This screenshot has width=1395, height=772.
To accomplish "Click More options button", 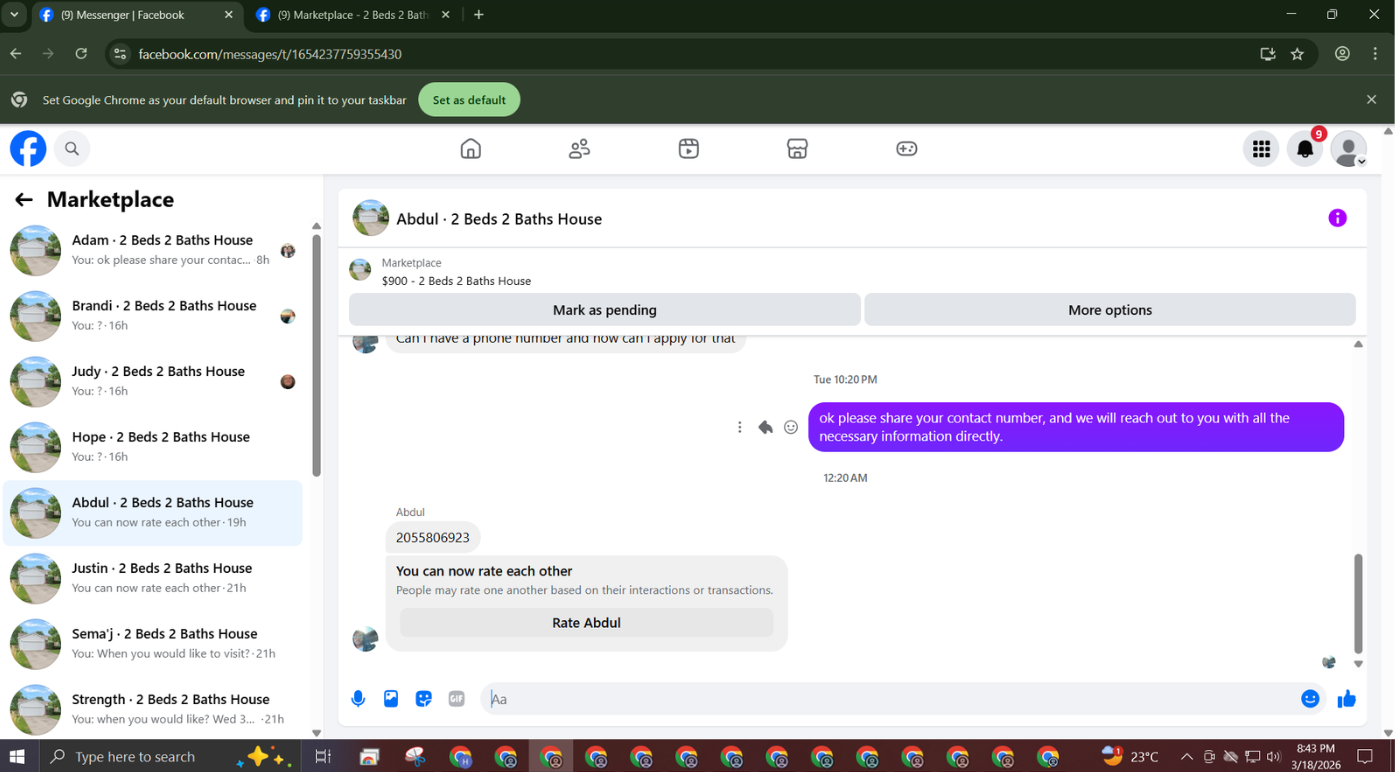I will 1110,310.
